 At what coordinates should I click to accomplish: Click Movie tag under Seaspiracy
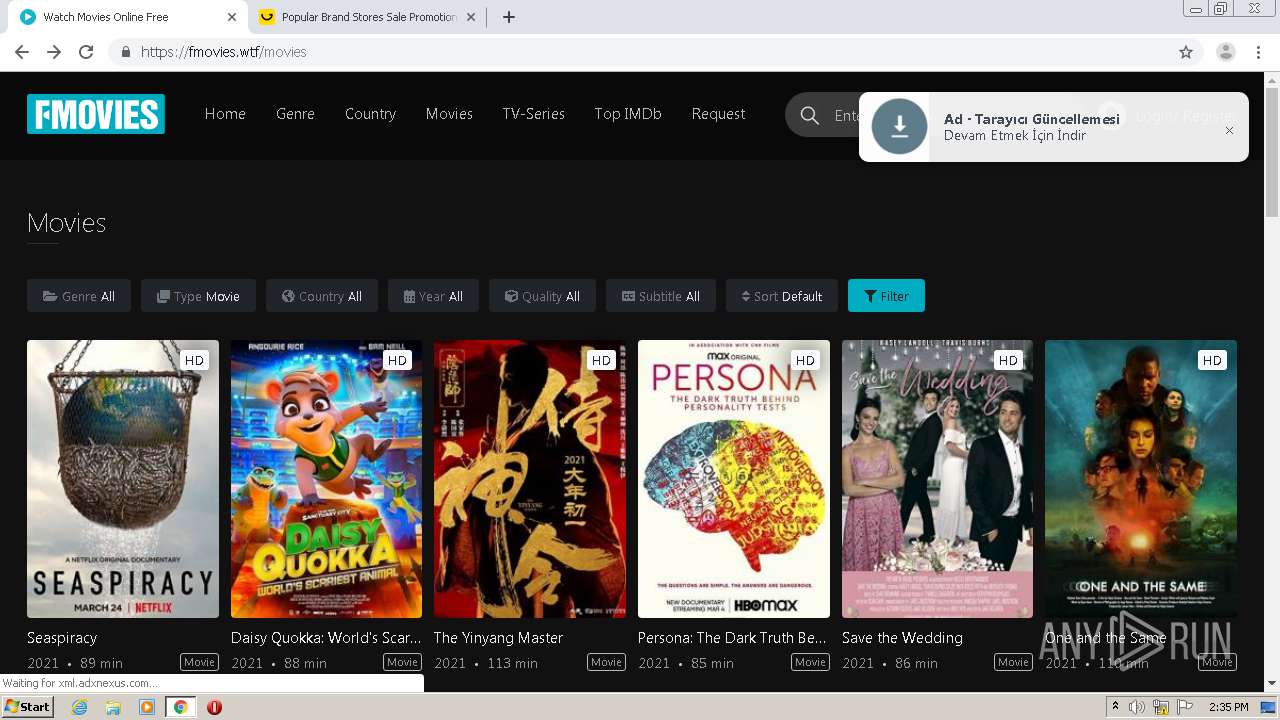[199, 662]
